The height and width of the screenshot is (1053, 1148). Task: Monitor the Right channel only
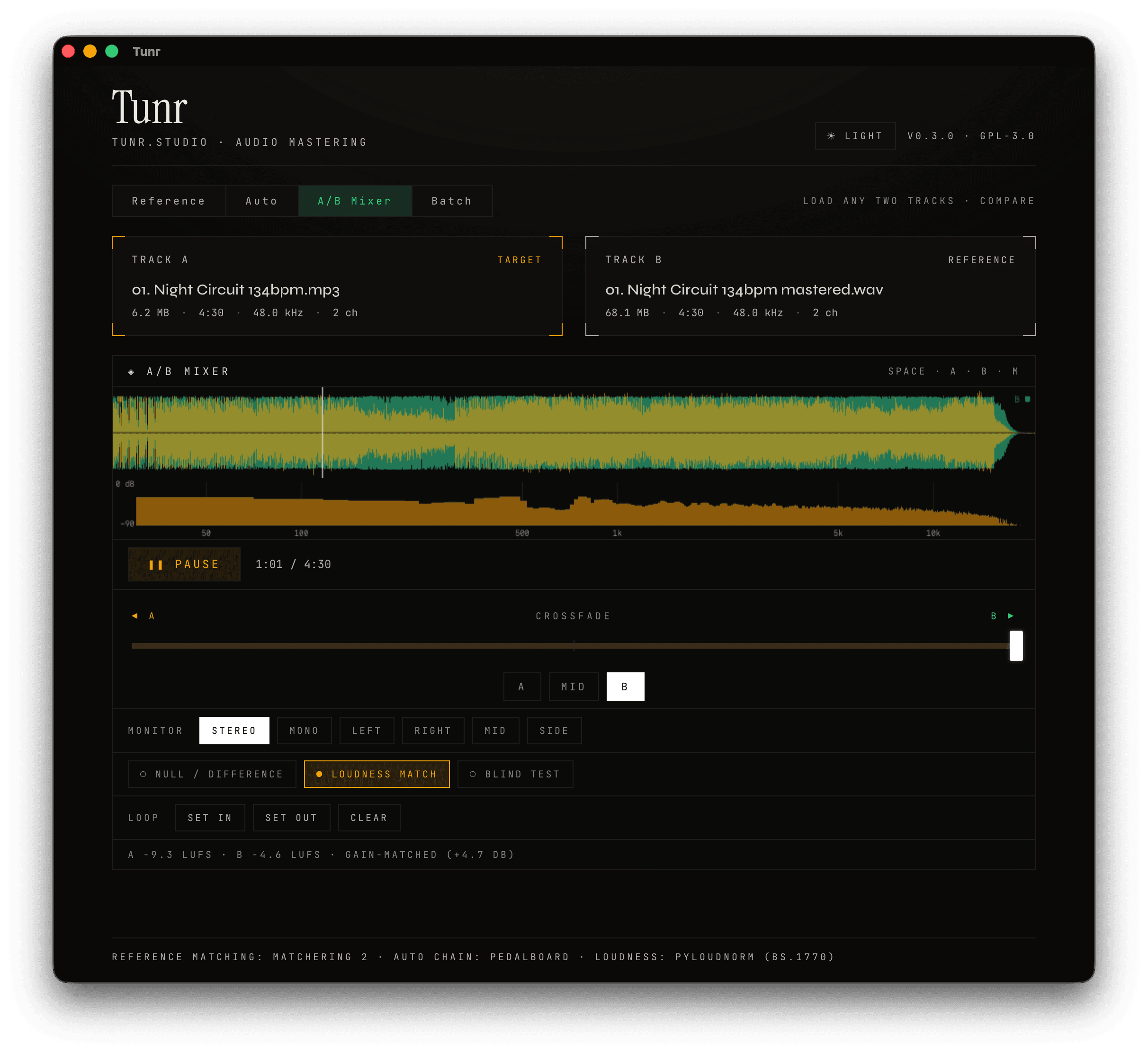[433, 731]
